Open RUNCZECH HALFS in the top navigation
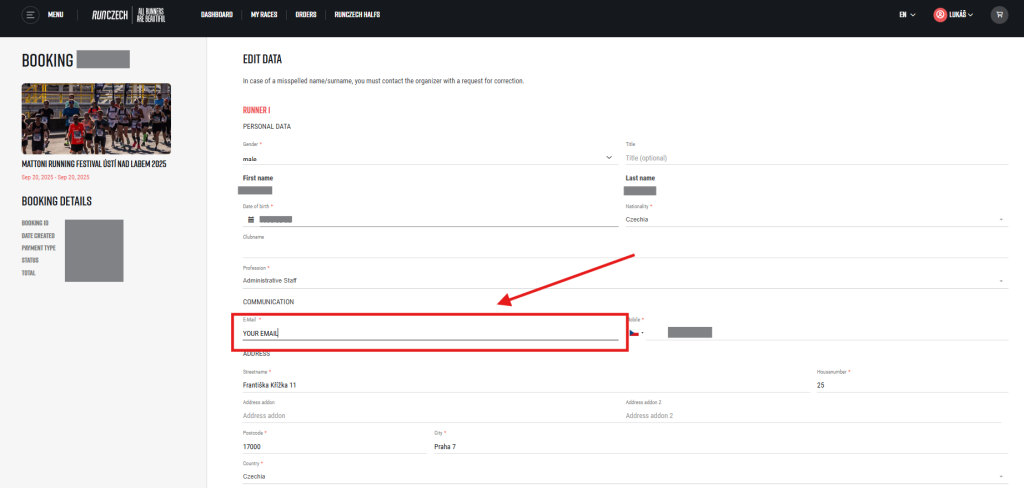Viewport: 1024px width, 488px height. [x=357, y=14]
